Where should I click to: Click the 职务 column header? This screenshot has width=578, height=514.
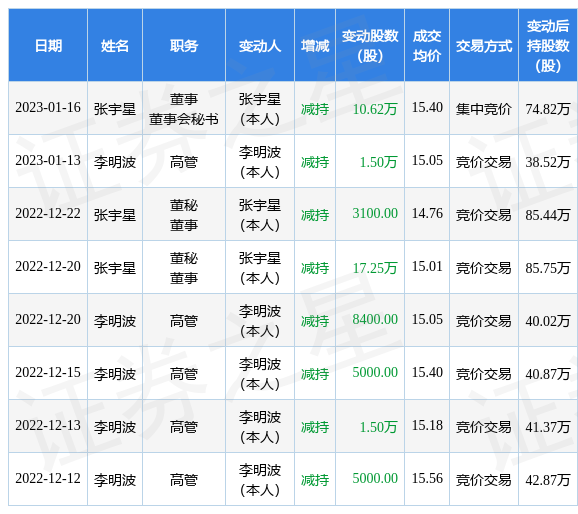184,45
